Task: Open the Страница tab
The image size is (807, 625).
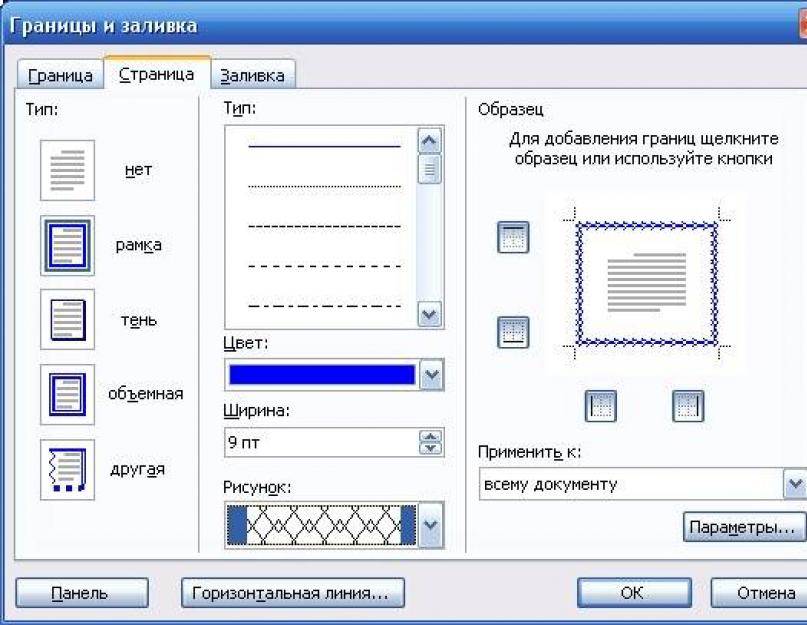Action: [156, 74]
